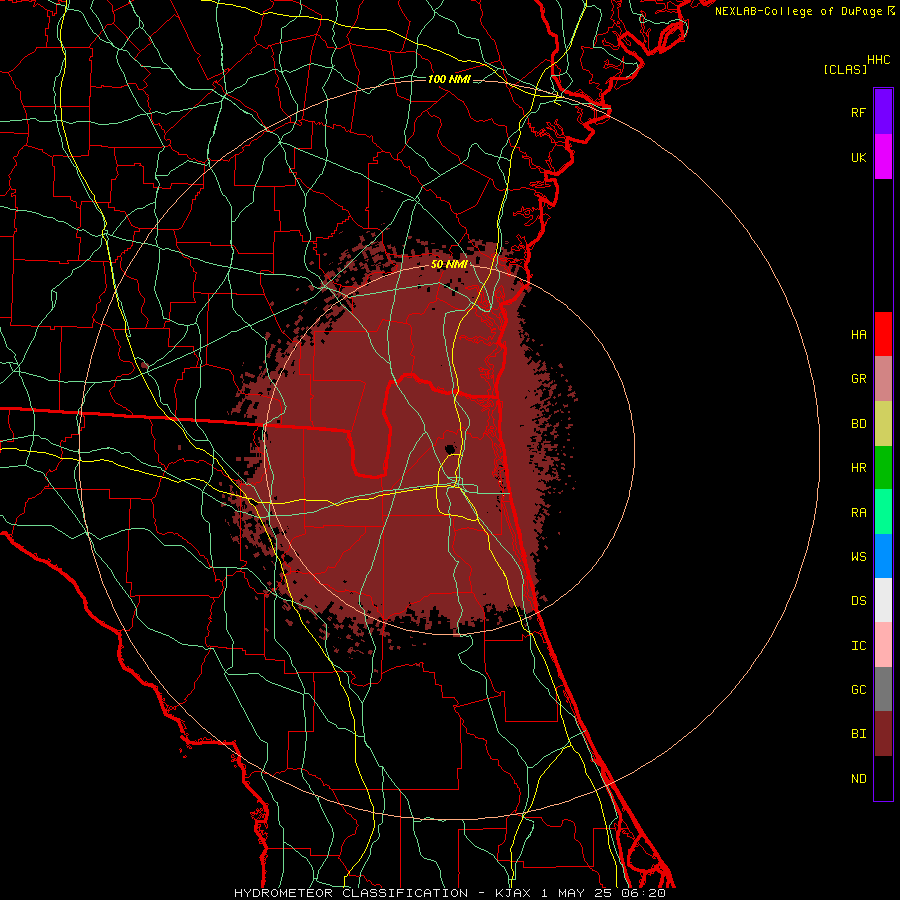This screenshot has width=900, height=900.
Task: Select the BD yellow legend swatch
Action: tap(883, 424)
